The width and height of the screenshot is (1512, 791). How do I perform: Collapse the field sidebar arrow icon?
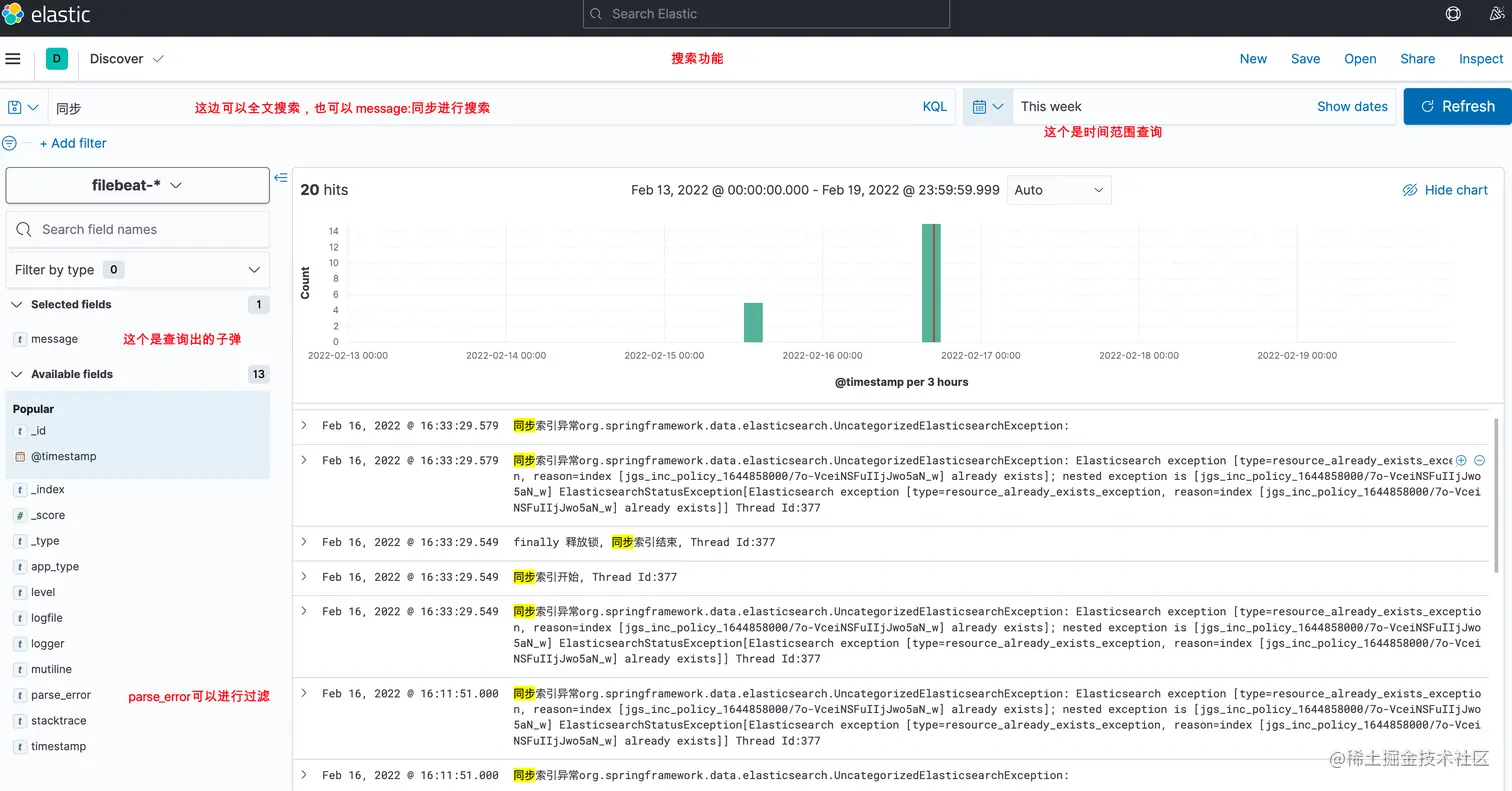click(x=281, y=177)
